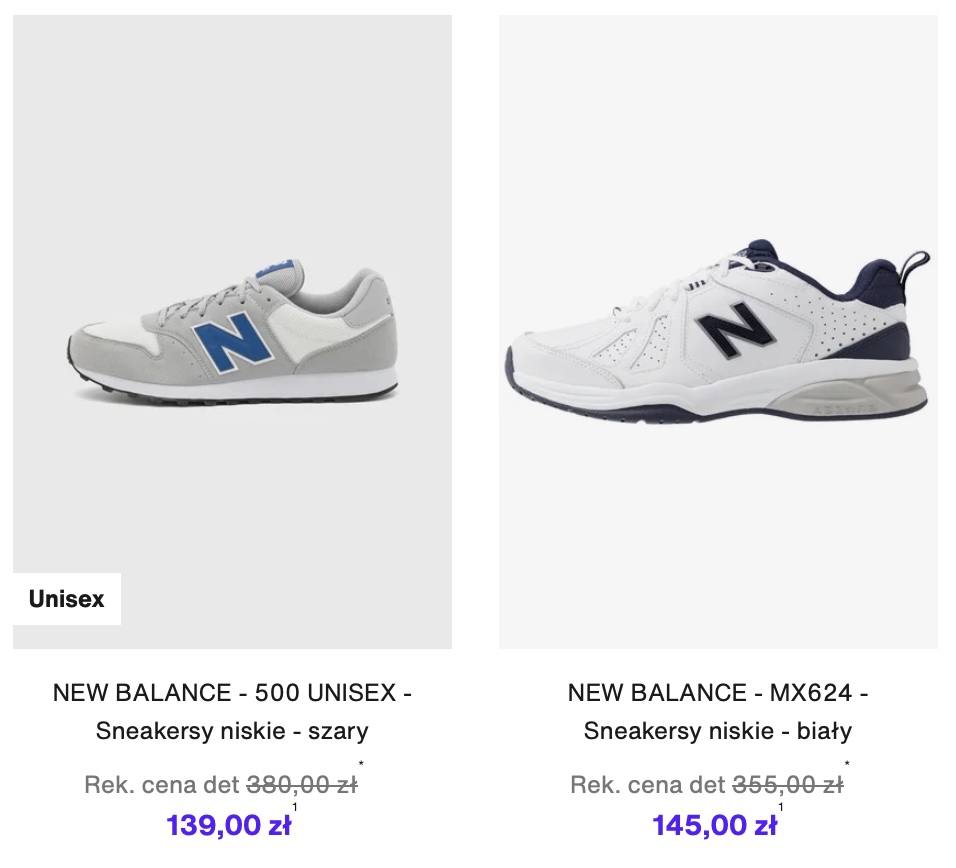Click footnote marker 1 beside 145,00 zł
The width and height of the screenshot is (956, 868).
point(781,808)
